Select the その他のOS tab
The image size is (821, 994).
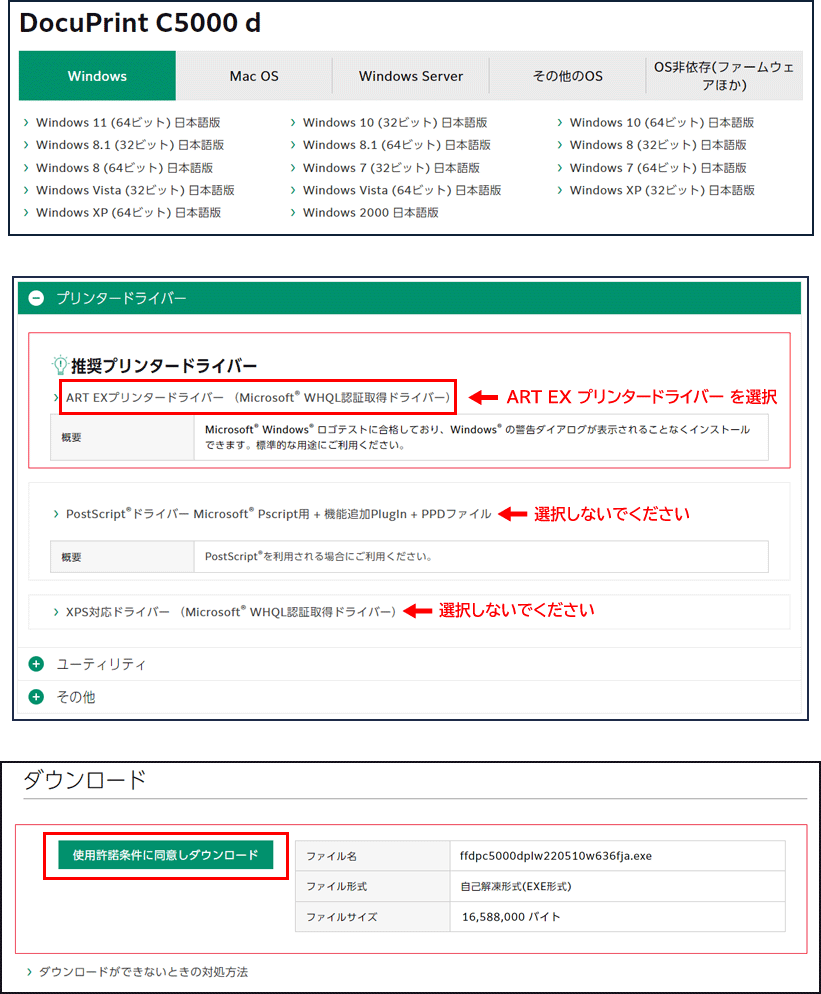pyautogui.click(x=568, y=76)
